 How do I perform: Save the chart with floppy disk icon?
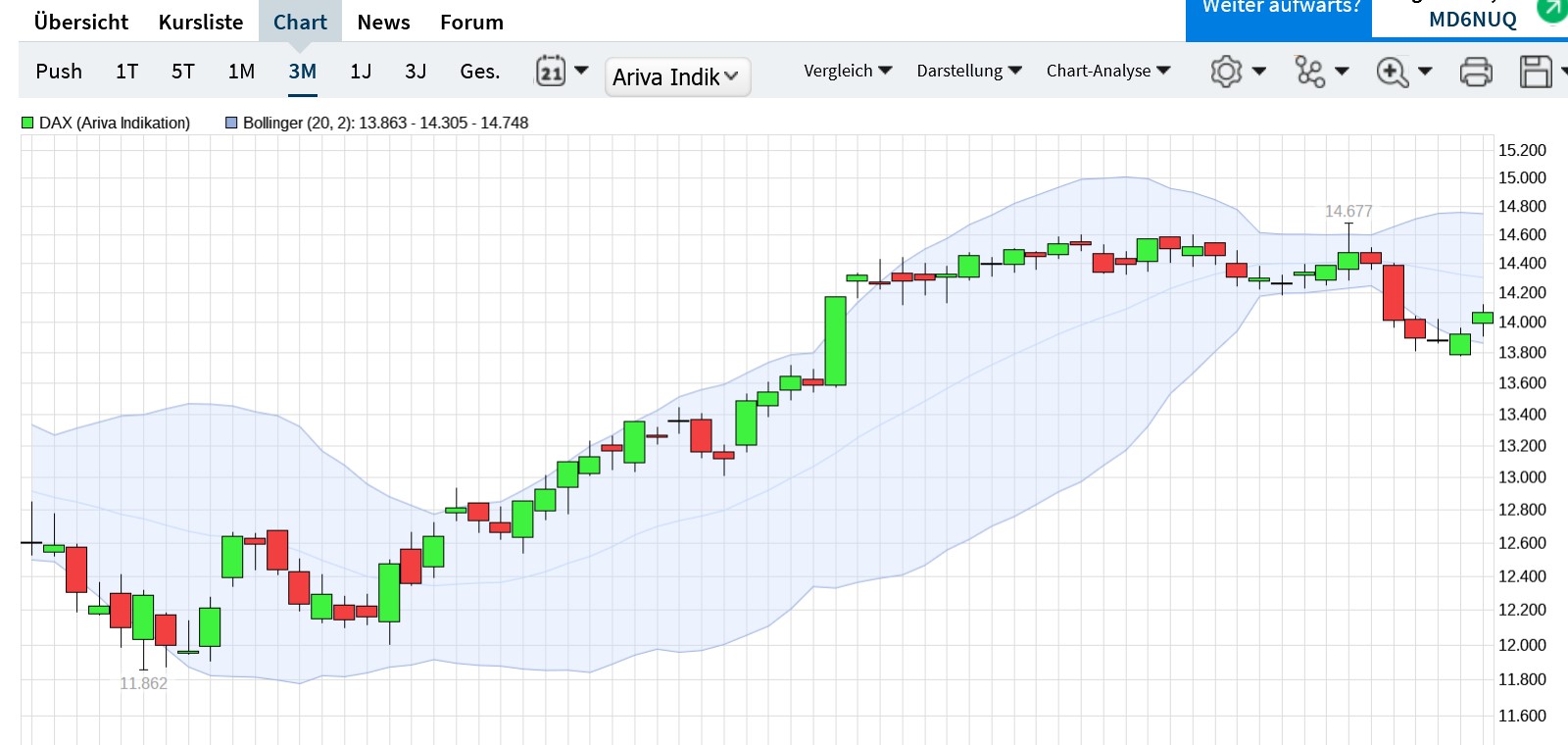[1536, 71]
